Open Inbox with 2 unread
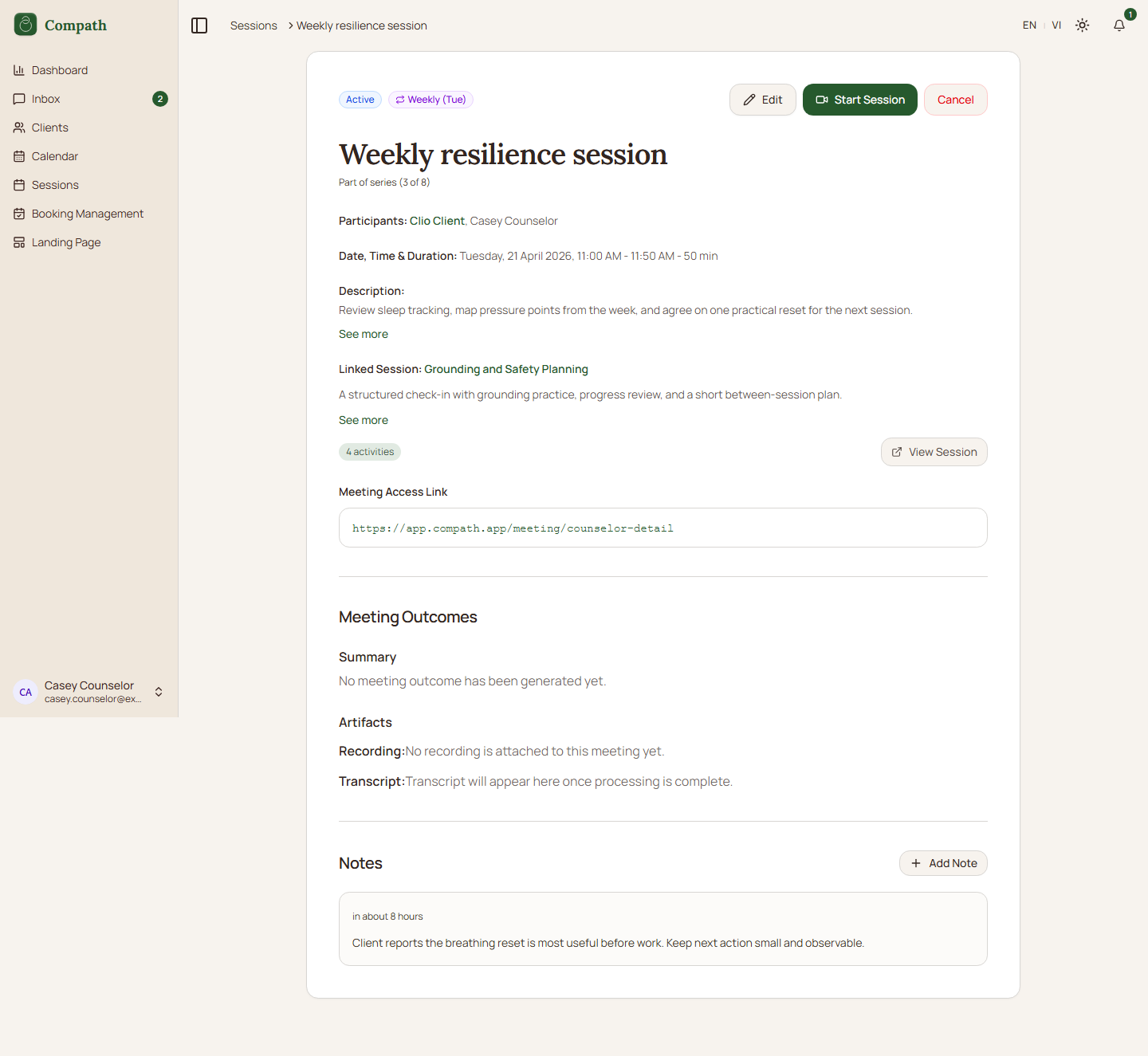This screenshot has height=1056, width=1148. [x=46, y=99]
